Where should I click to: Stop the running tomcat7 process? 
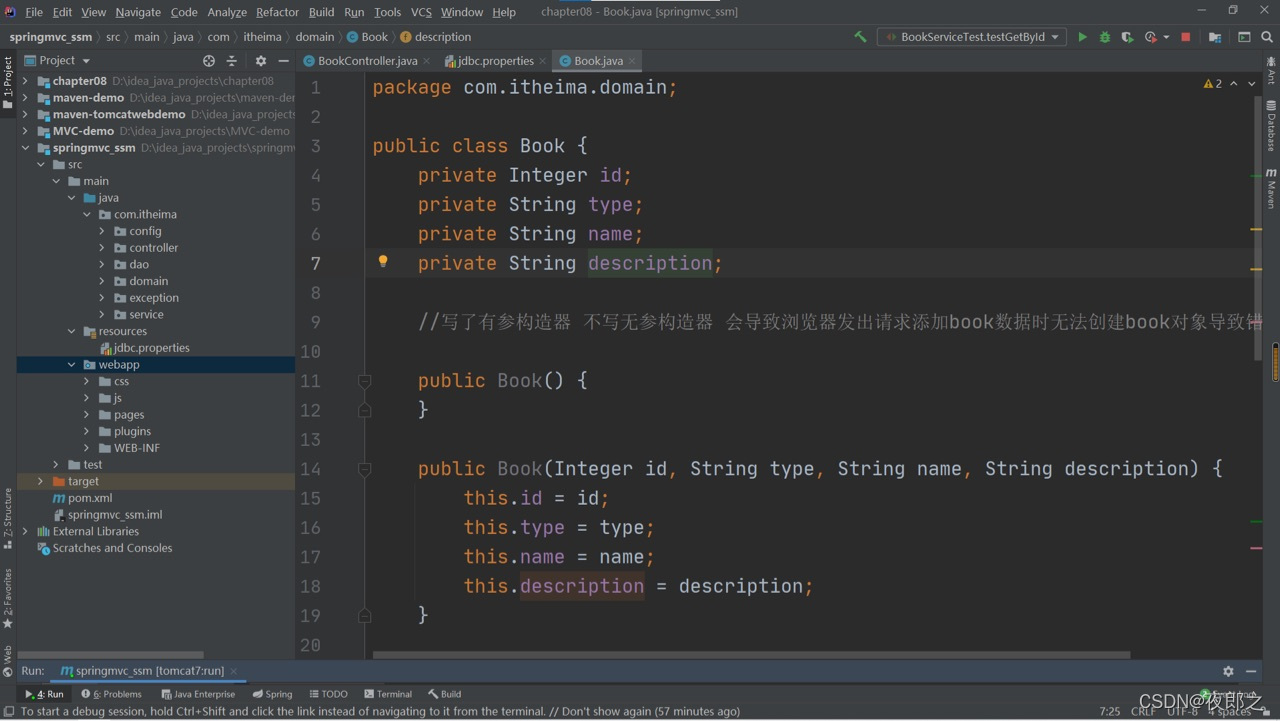pyautogui.click(x=1184, y=37)
